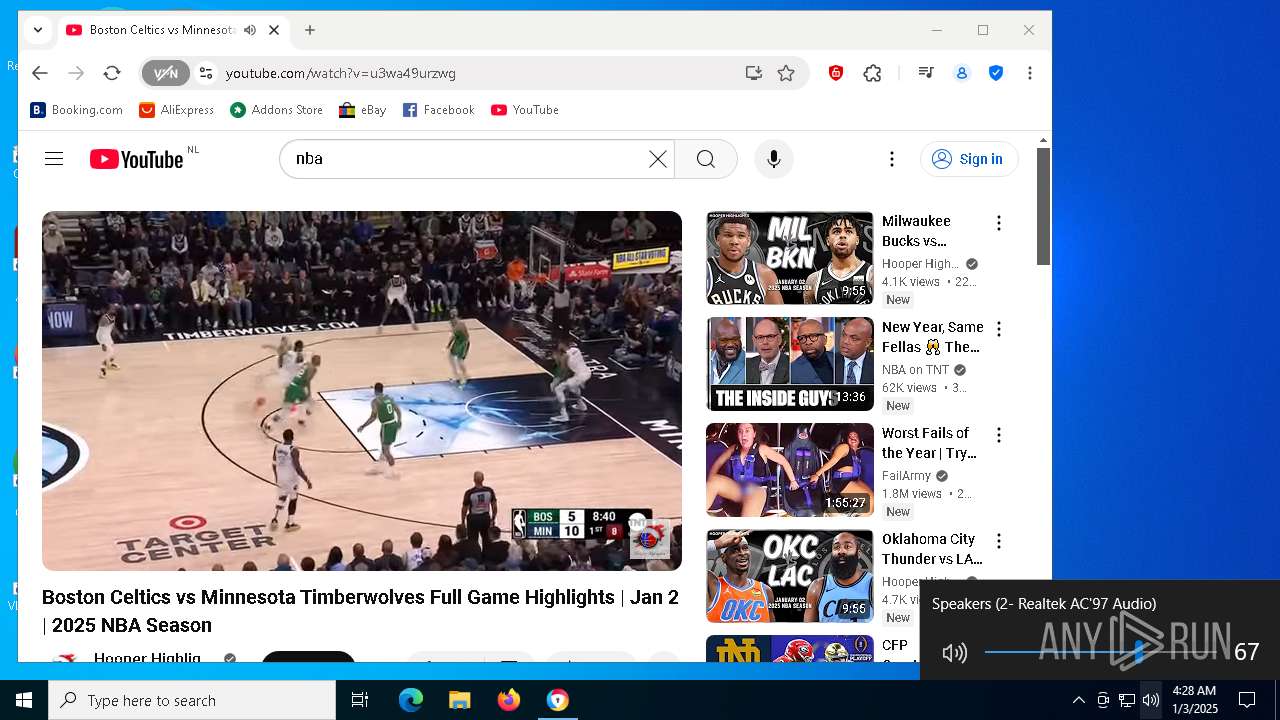Image resolution: width=1280 pixels, height=720 pixels.
Task: Open the Action Center notifications
Action: pos(1247,700)
